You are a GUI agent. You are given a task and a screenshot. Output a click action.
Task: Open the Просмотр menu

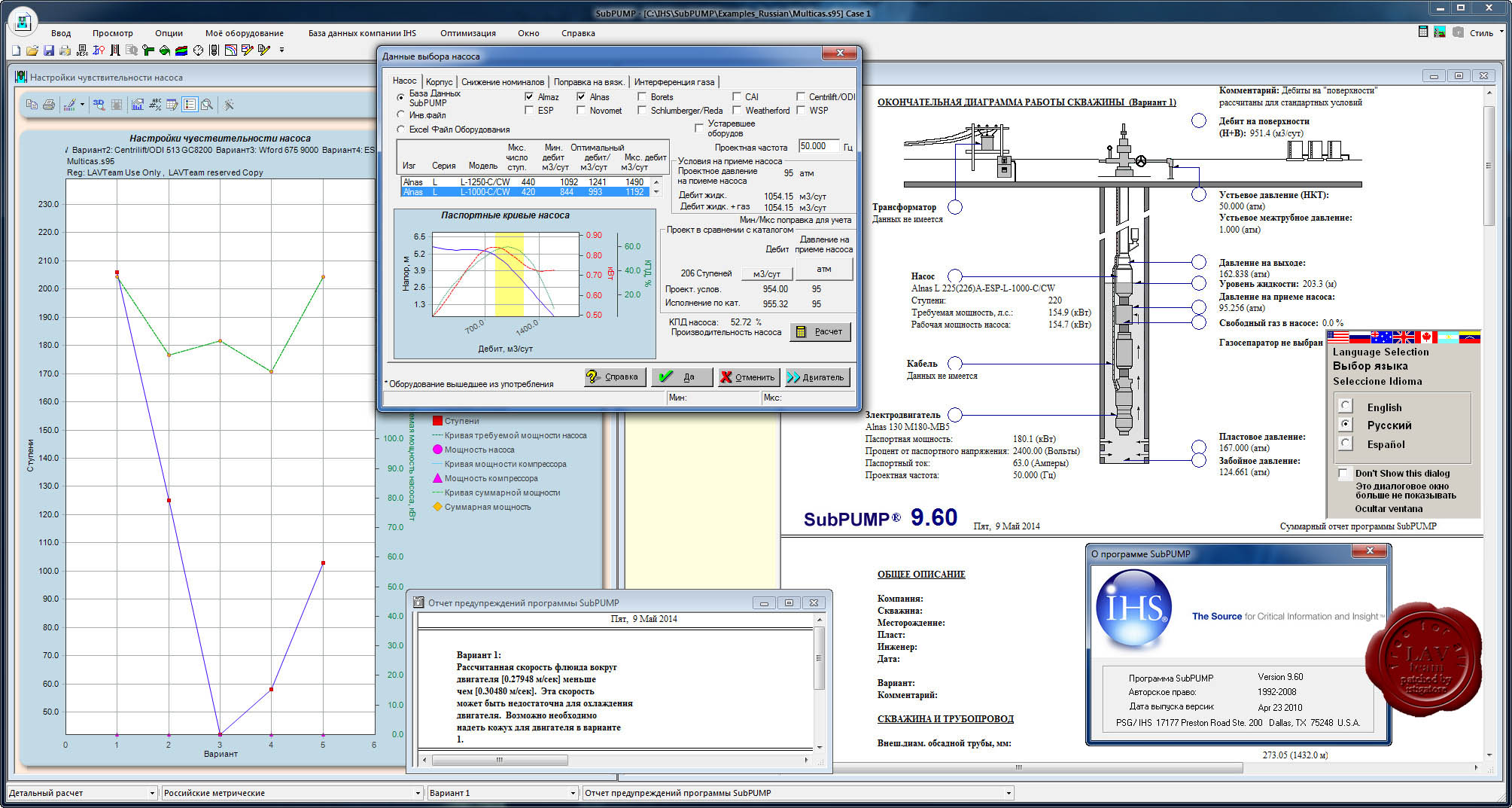112,33
